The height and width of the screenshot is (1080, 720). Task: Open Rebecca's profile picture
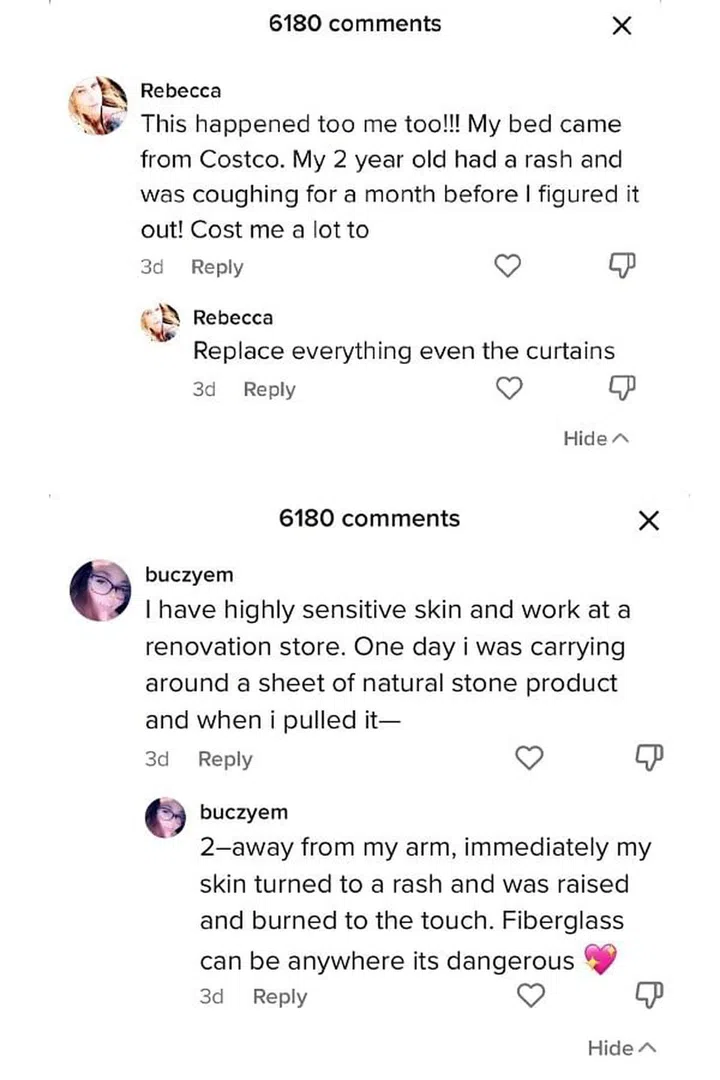click(x=97, y=104)
